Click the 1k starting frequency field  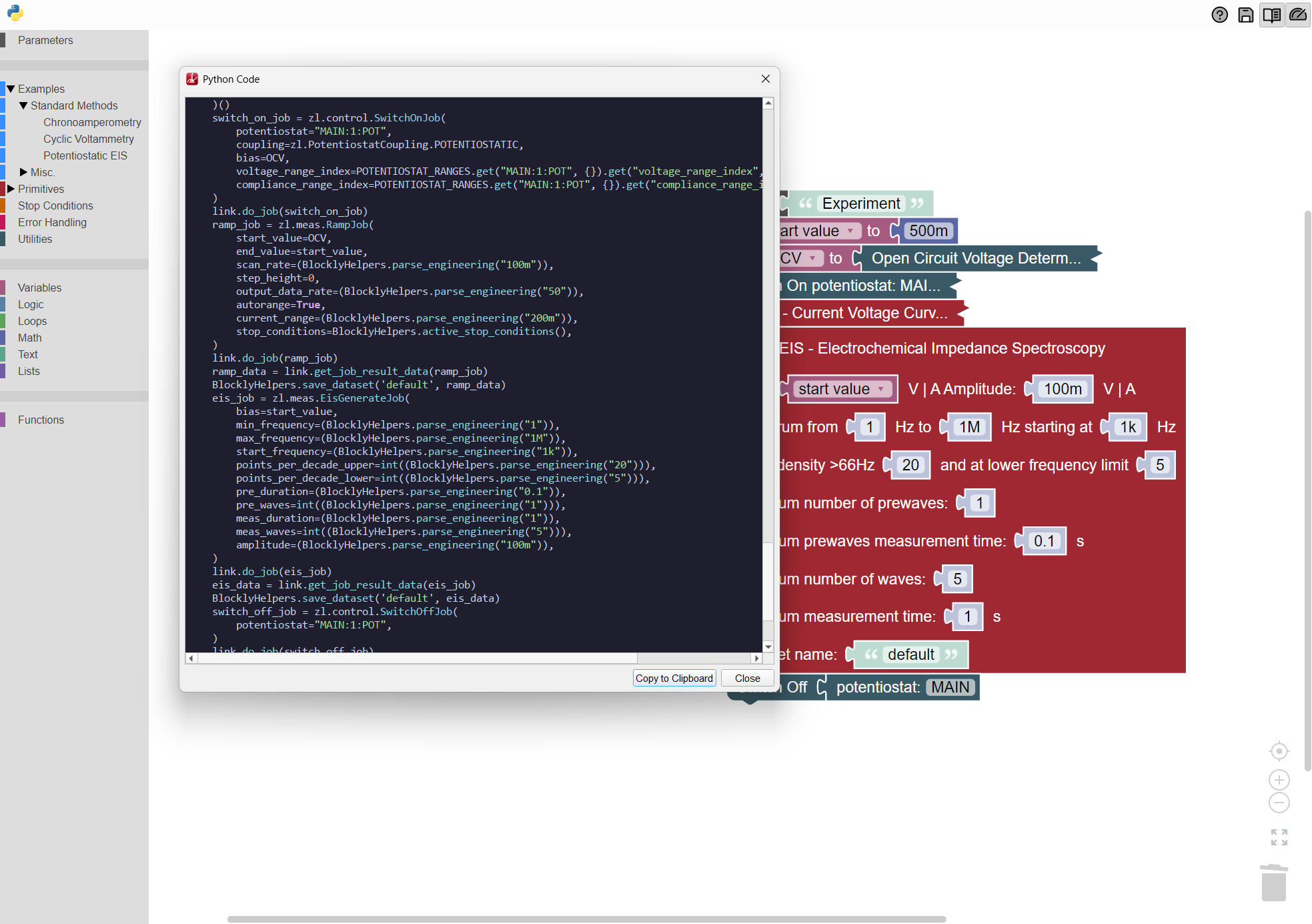pos(1127,427)
